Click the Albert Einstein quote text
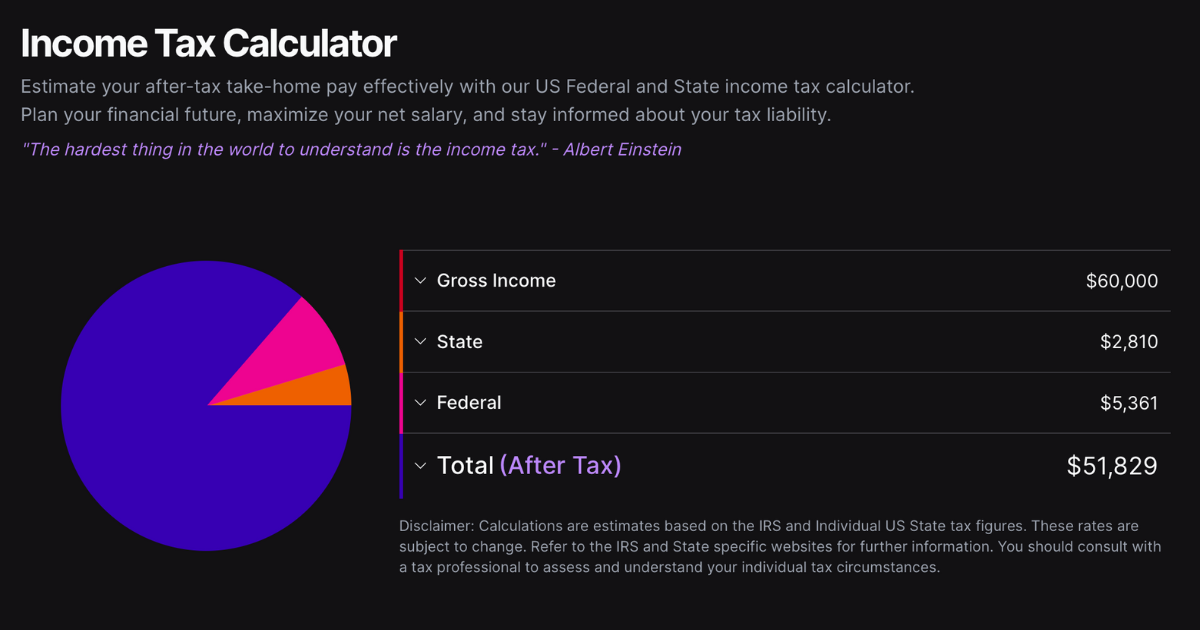 (350, 149)
